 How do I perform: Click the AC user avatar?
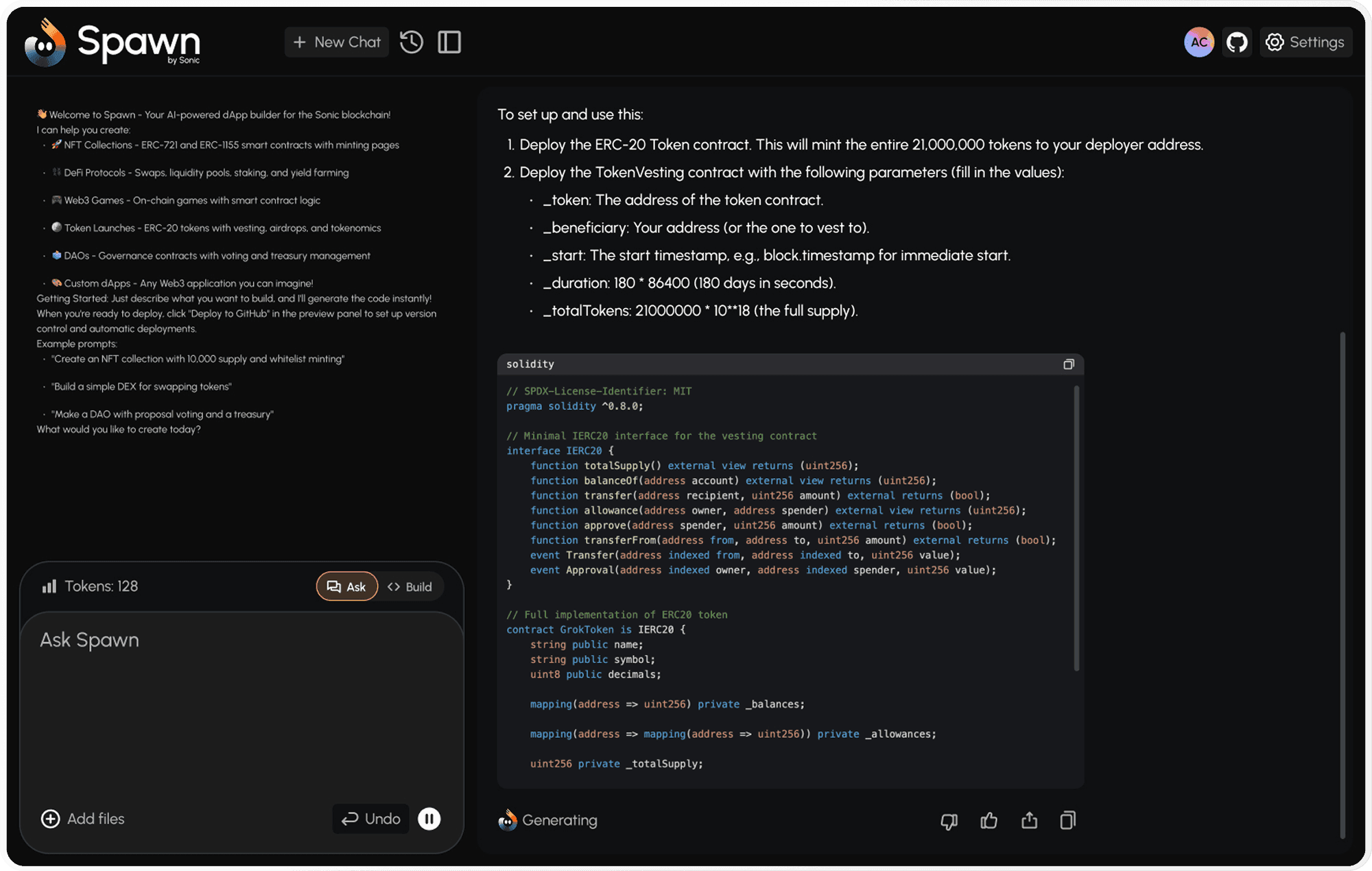pos(1198,42)
